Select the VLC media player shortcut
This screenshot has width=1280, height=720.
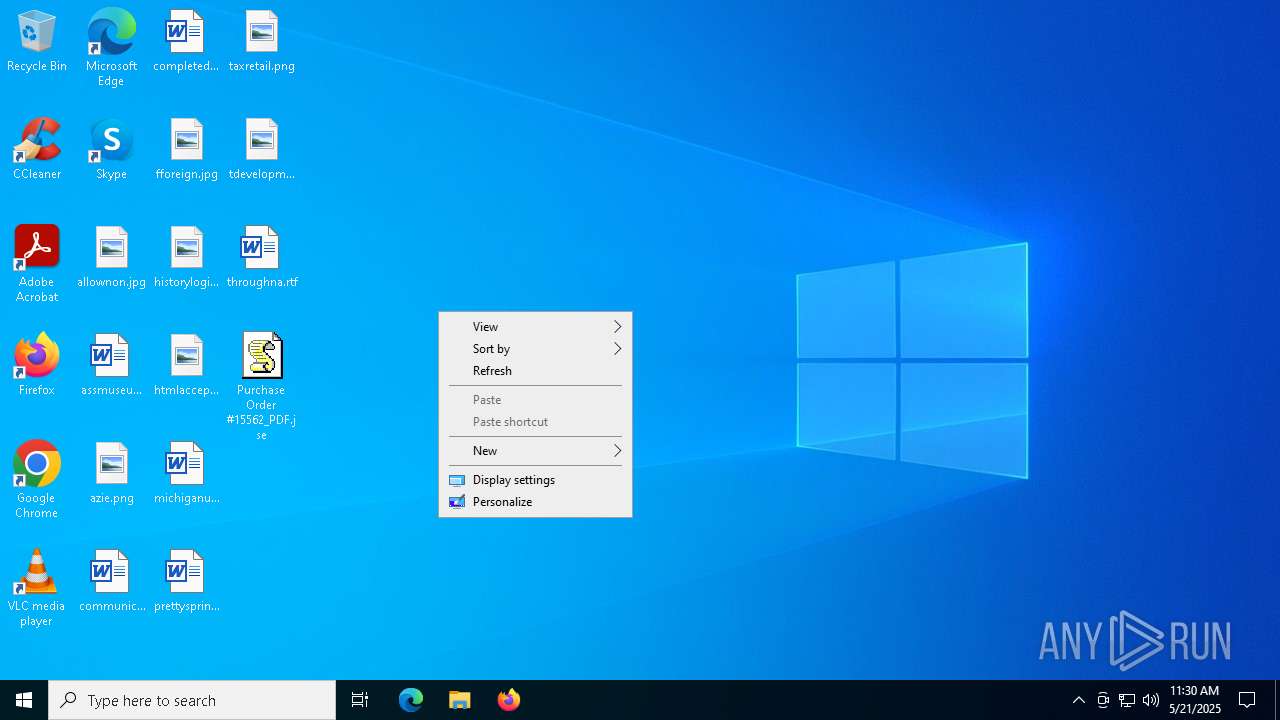point(37,588)
